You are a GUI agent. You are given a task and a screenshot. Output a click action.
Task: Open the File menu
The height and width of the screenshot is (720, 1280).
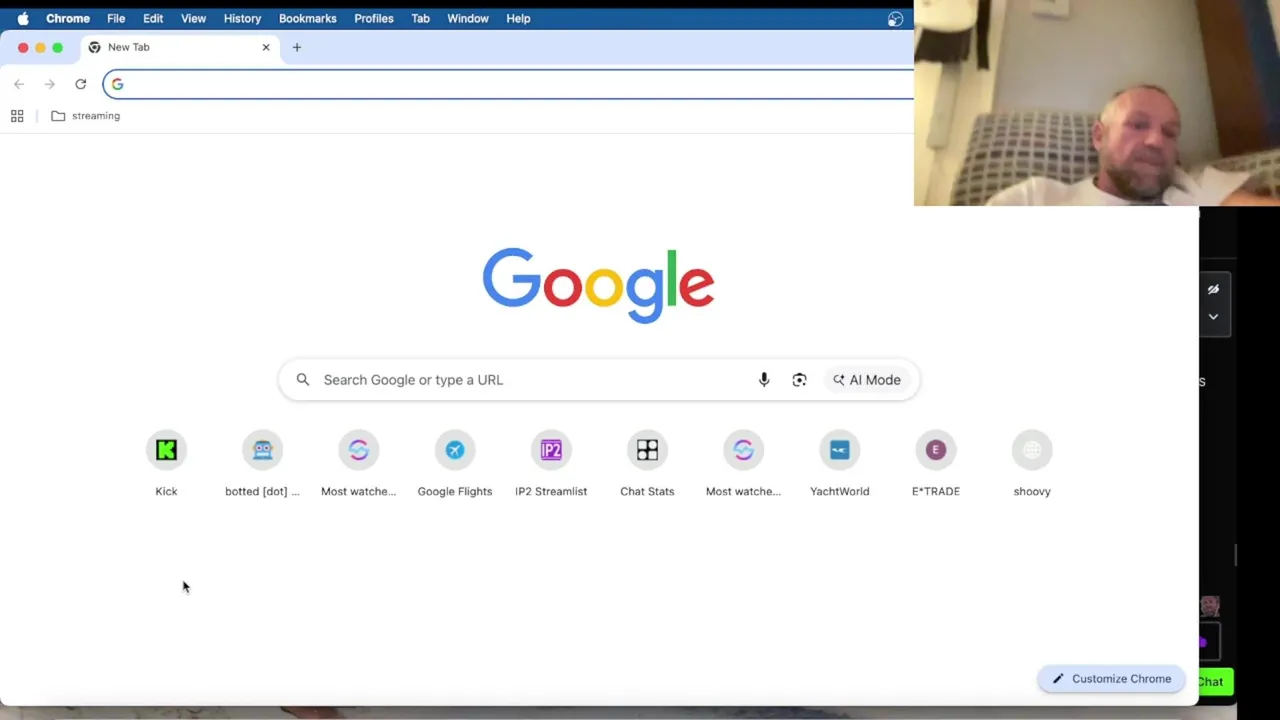tap(116, 18)
